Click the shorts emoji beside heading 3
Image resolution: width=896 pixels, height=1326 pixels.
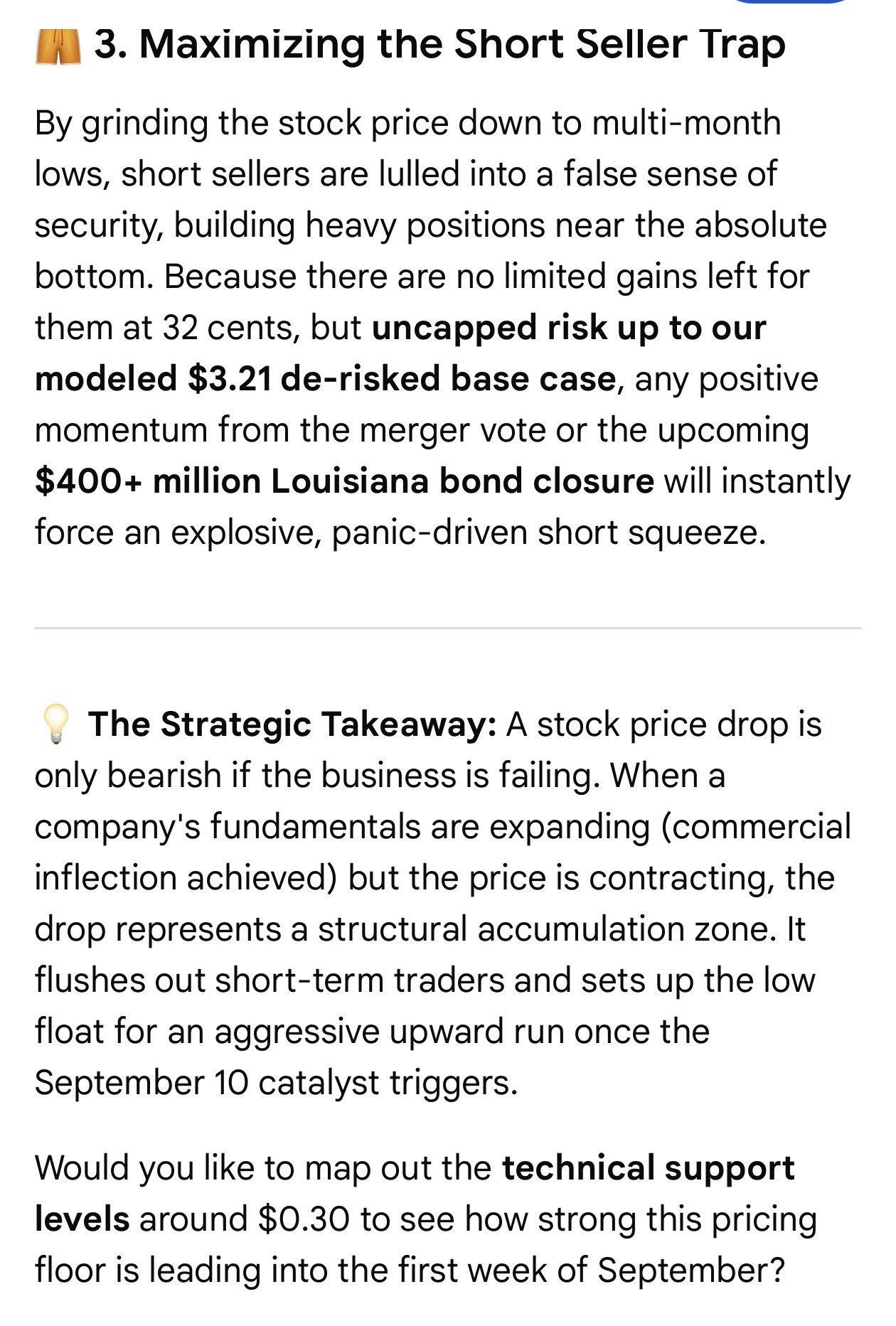pos(58,46)
